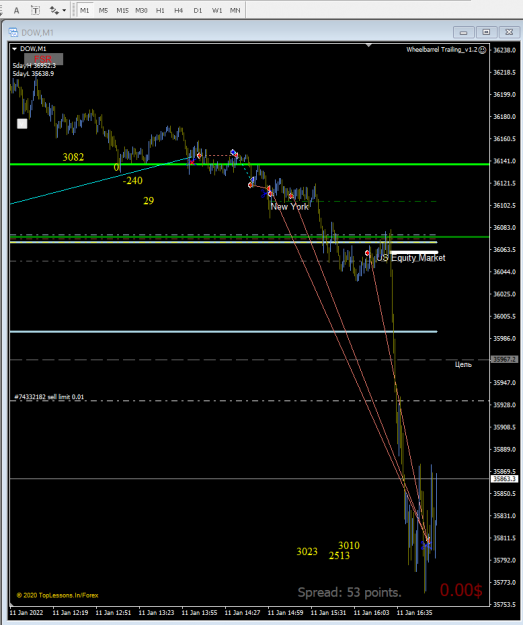Click the grey price tag 35967.2

(x=504, y=360)
